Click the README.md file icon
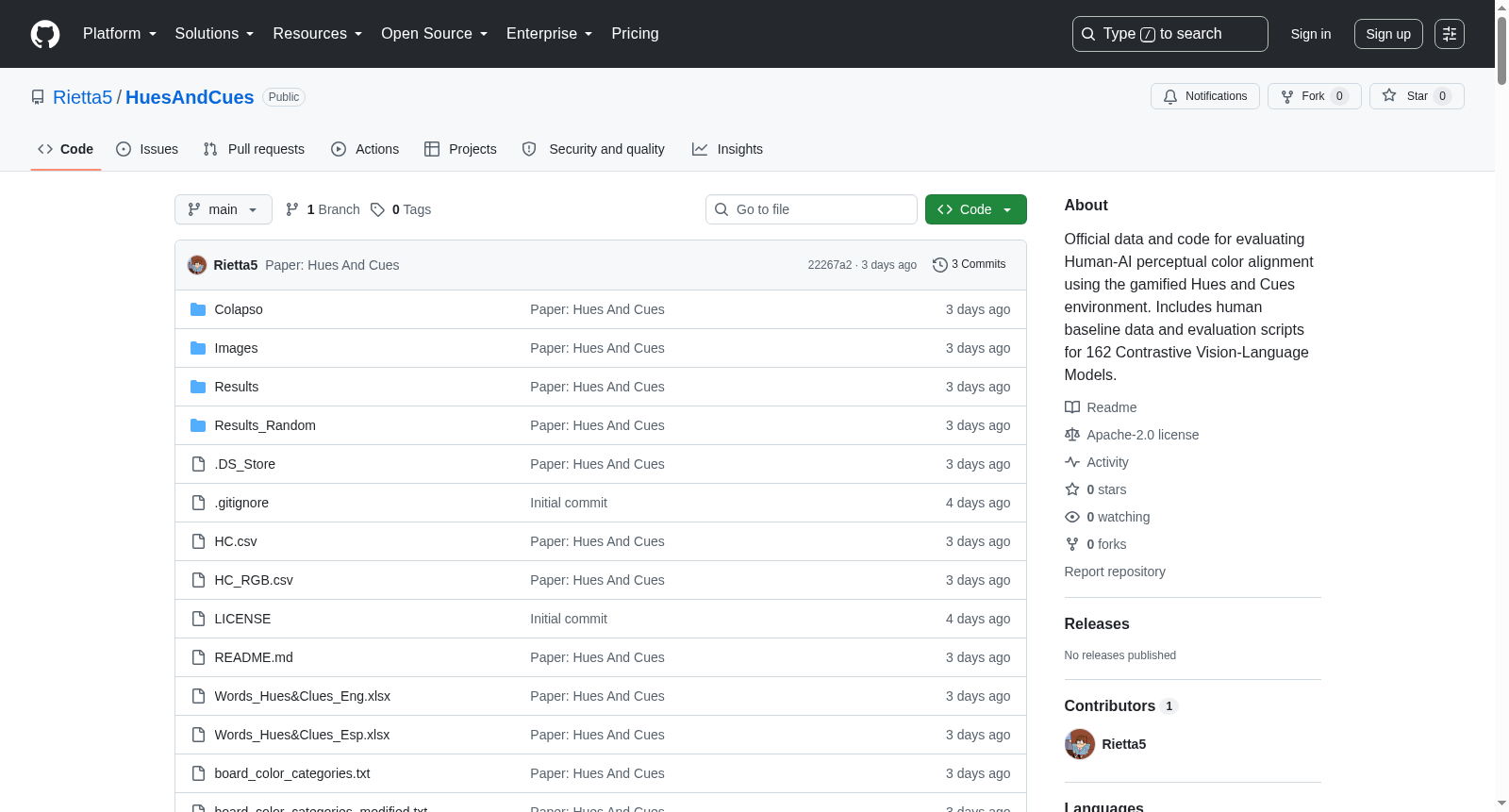 click(x=198, y=657)
